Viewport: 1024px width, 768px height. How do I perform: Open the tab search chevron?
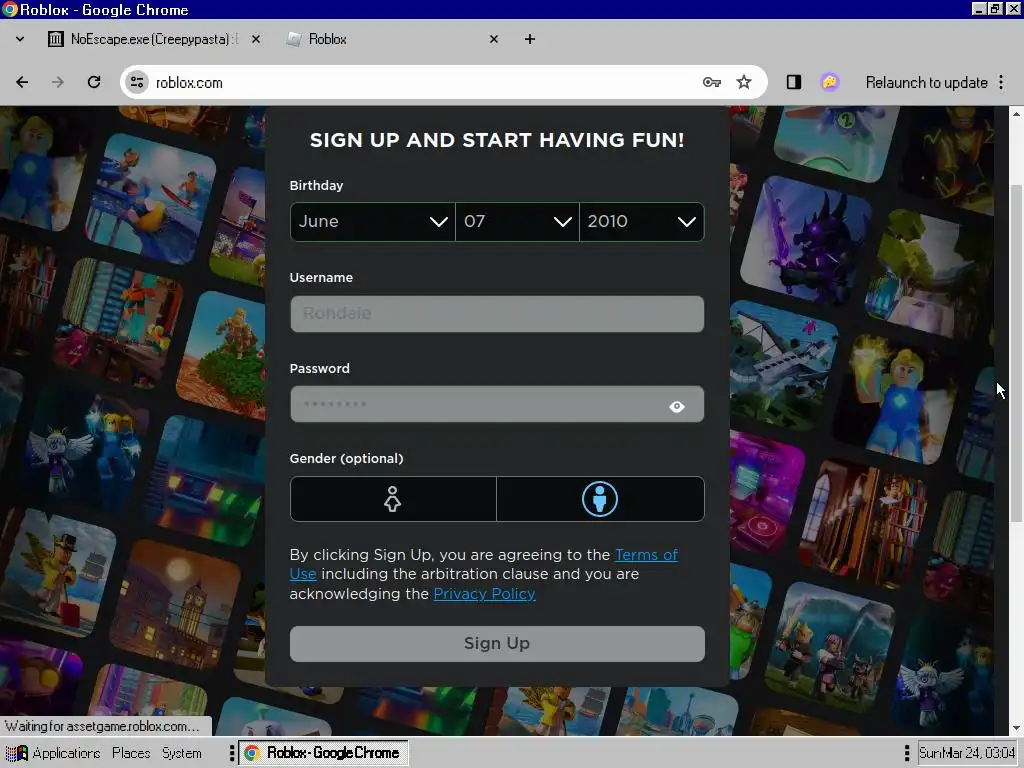(20, 39)
